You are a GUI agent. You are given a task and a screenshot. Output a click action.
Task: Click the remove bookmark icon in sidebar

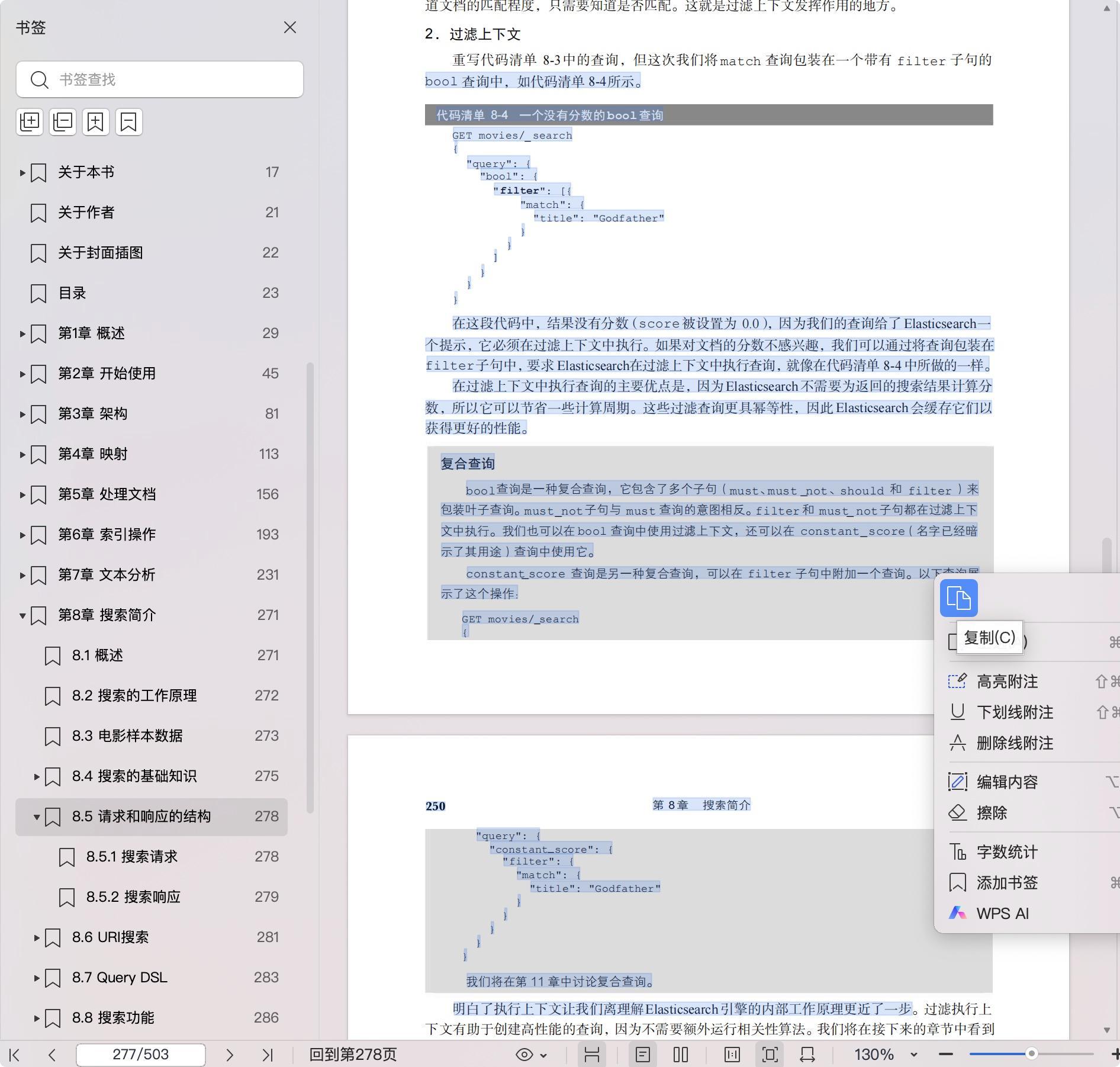point(129,122)
